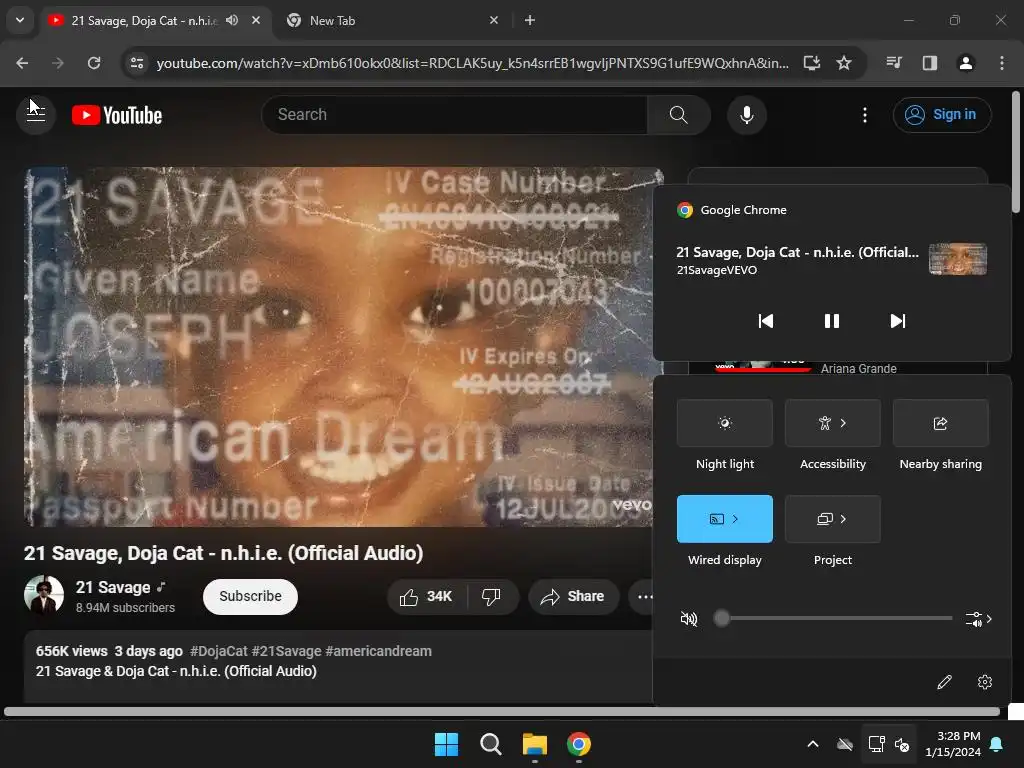Open Windows Start menu
This screenshot has height=768, width=1024.
[447, 744]
